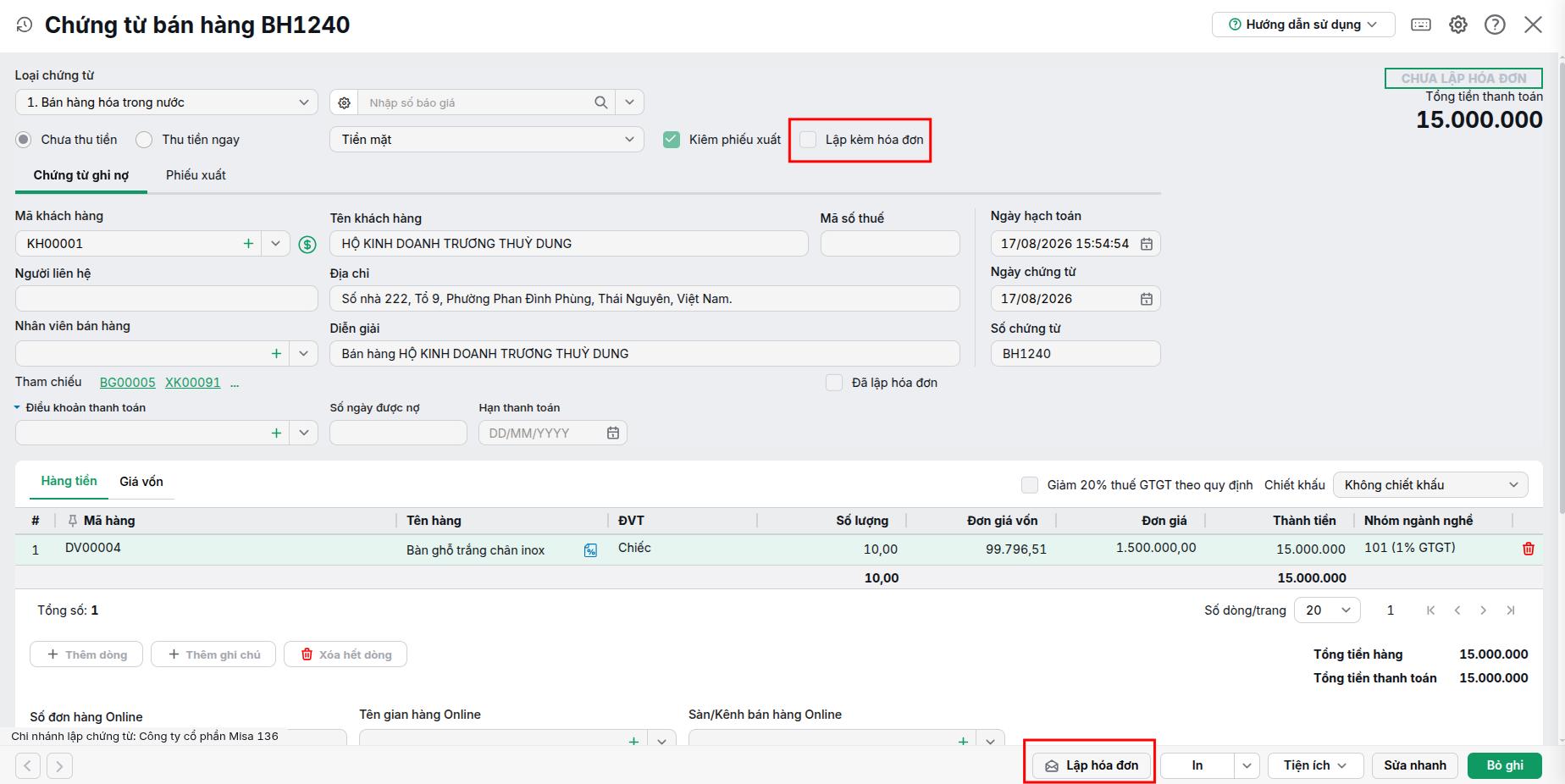Image resolution: width=1565 pixels, height=784 pixels.
Task: Open calendar for Ngày chứng từ
Action: click(x=1146, y=299)
